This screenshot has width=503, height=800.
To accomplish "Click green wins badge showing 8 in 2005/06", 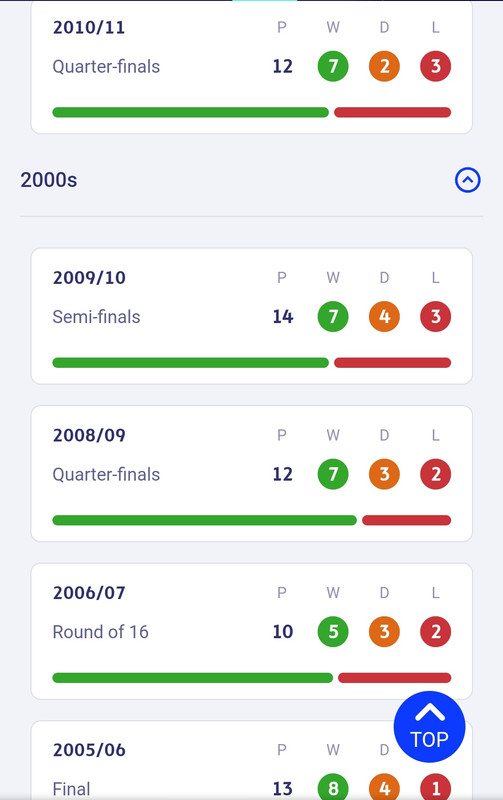I will pyautogui.click(x=333, y=787).
